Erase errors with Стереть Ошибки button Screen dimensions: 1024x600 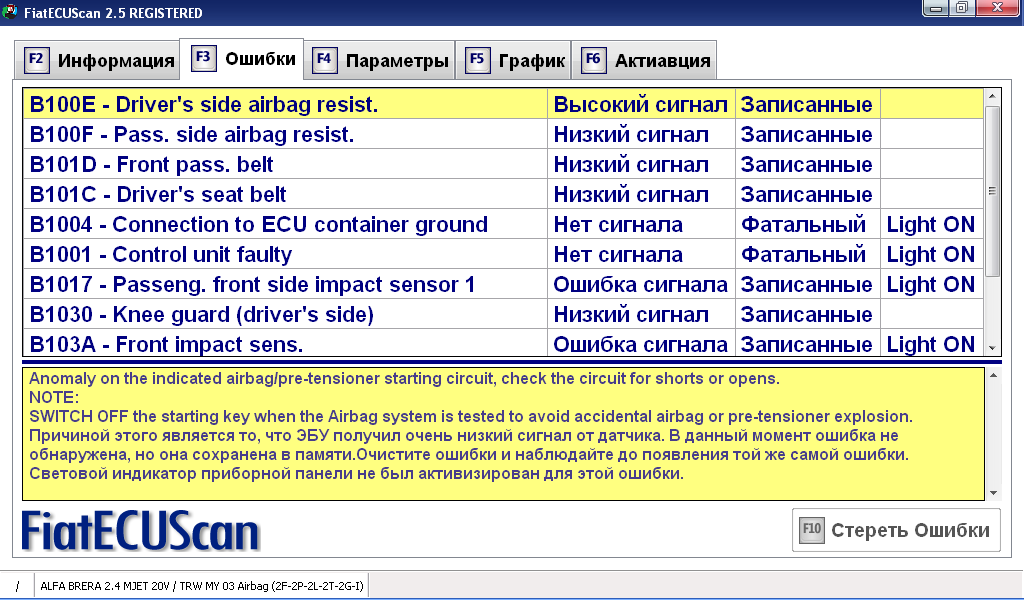(896, 529)
